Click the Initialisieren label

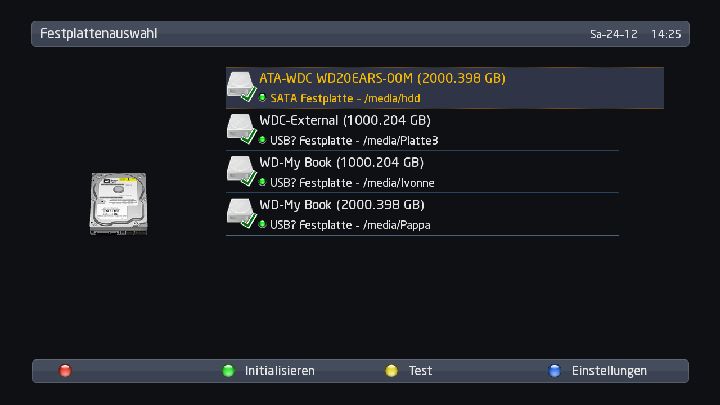tap(279, 371)
